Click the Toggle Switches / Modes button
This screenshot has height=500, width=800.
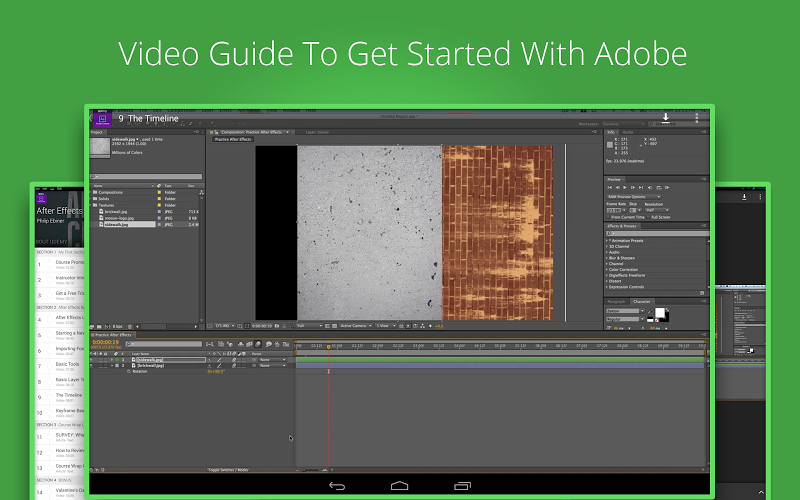227,469
